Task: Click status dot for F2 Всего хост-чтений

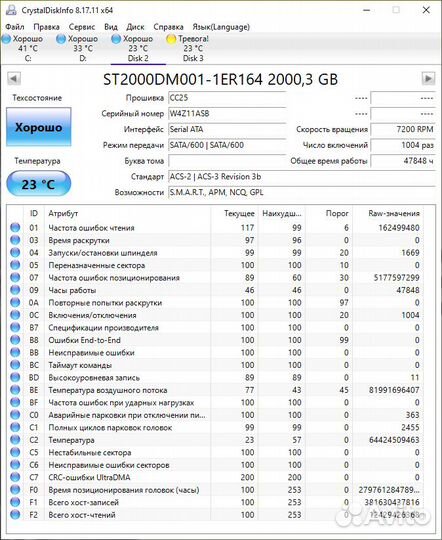Action: (x=15, y=515)
